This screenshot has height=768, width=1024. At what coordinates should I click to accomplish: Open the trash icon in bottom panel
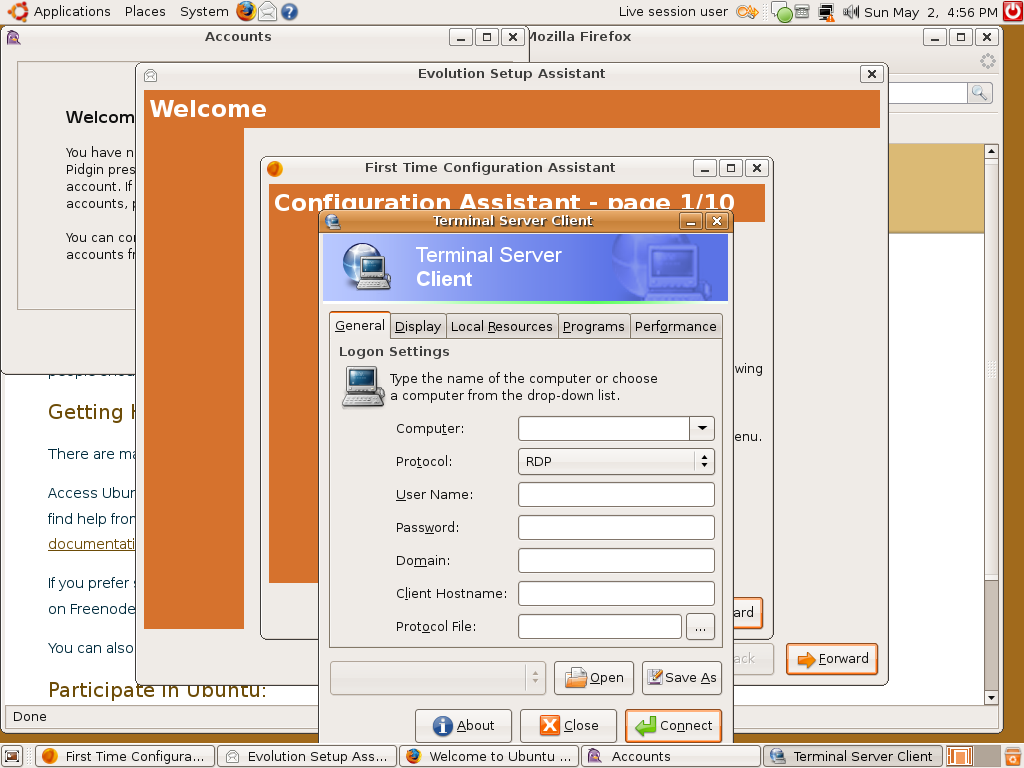coord(1013,756)
